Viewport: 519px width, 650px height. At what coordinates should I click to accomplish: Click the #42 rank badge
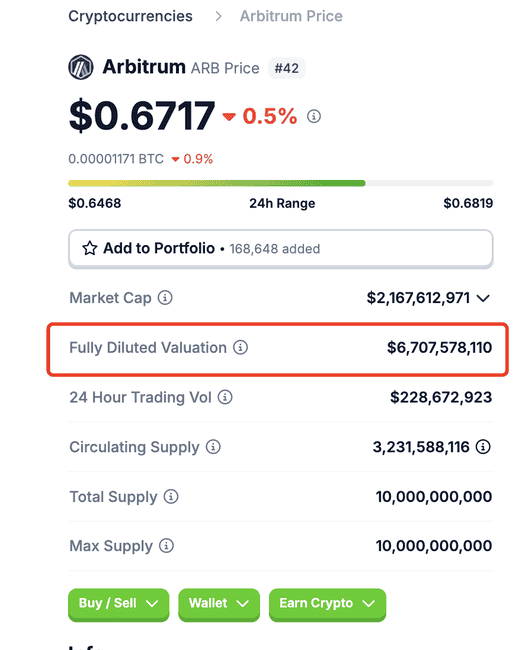point(287,68)
